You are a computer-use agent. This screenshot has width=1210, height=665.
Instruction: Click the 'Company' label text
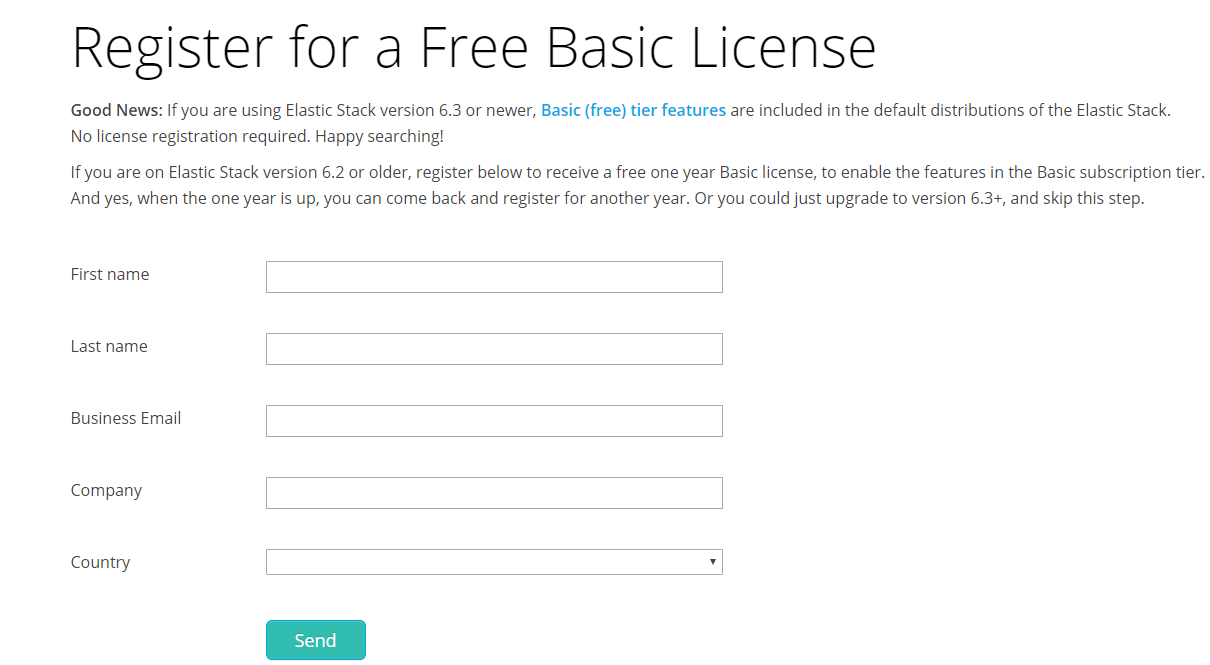[106, 490]
